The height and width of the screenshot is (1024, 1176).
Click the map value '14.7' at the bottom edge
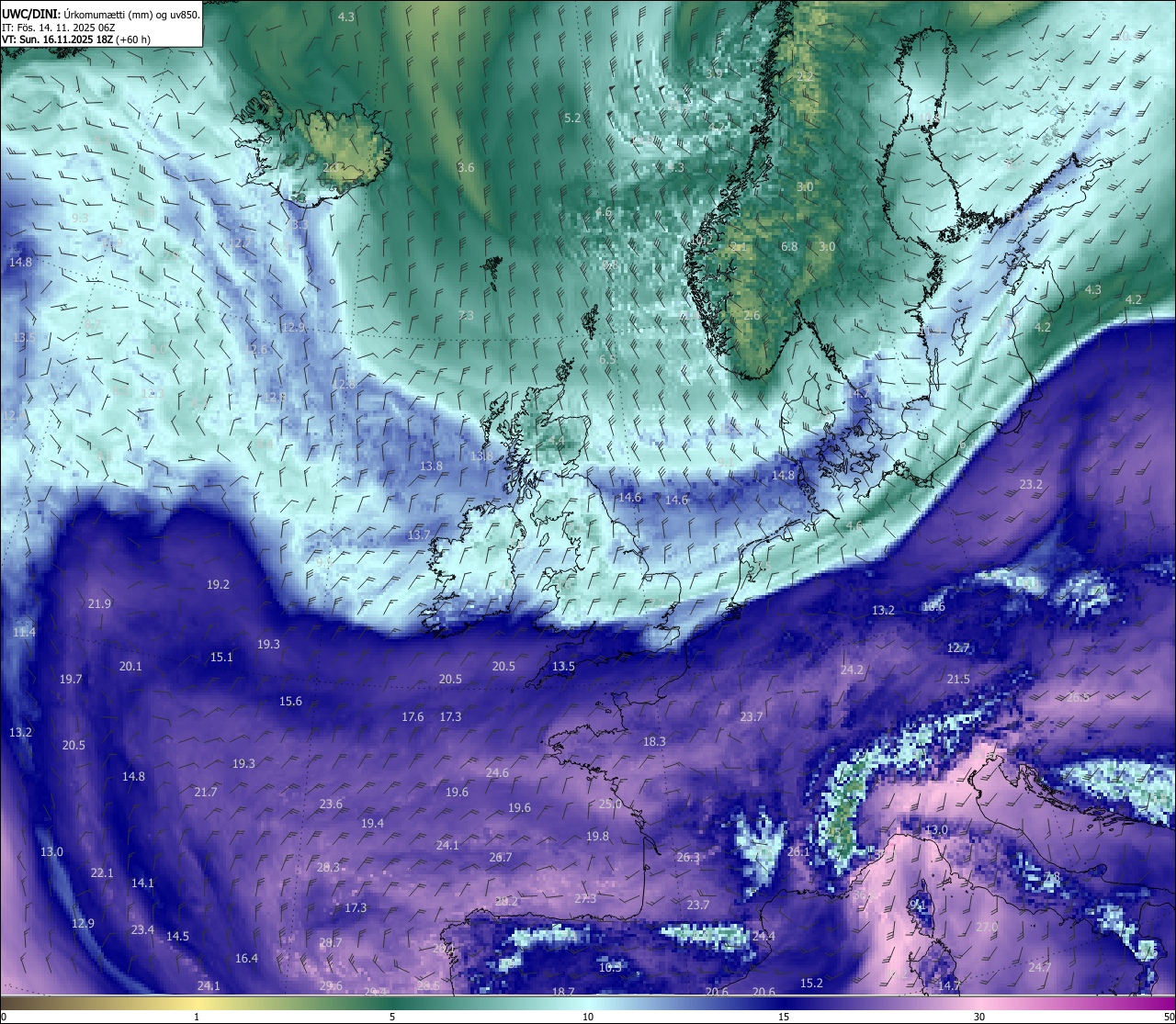tap(948, 985)
